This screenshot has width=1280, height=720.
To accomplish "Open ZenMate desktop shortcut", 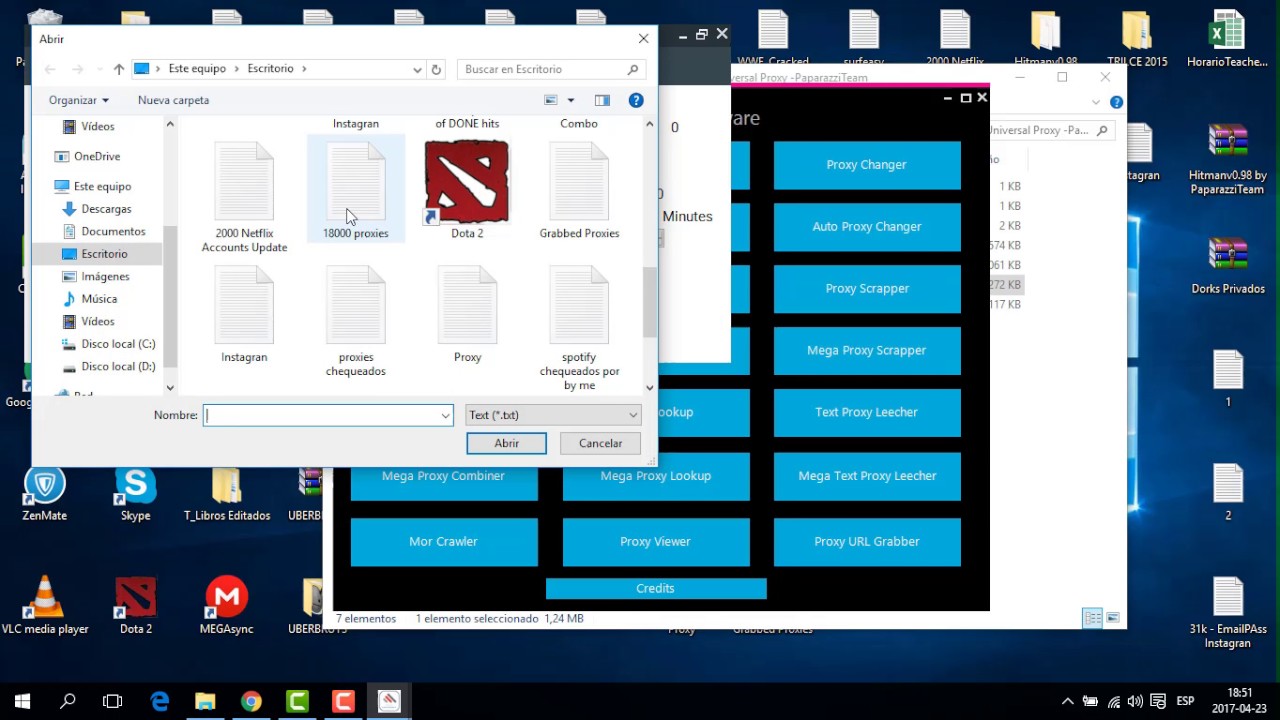I will 44,494.
